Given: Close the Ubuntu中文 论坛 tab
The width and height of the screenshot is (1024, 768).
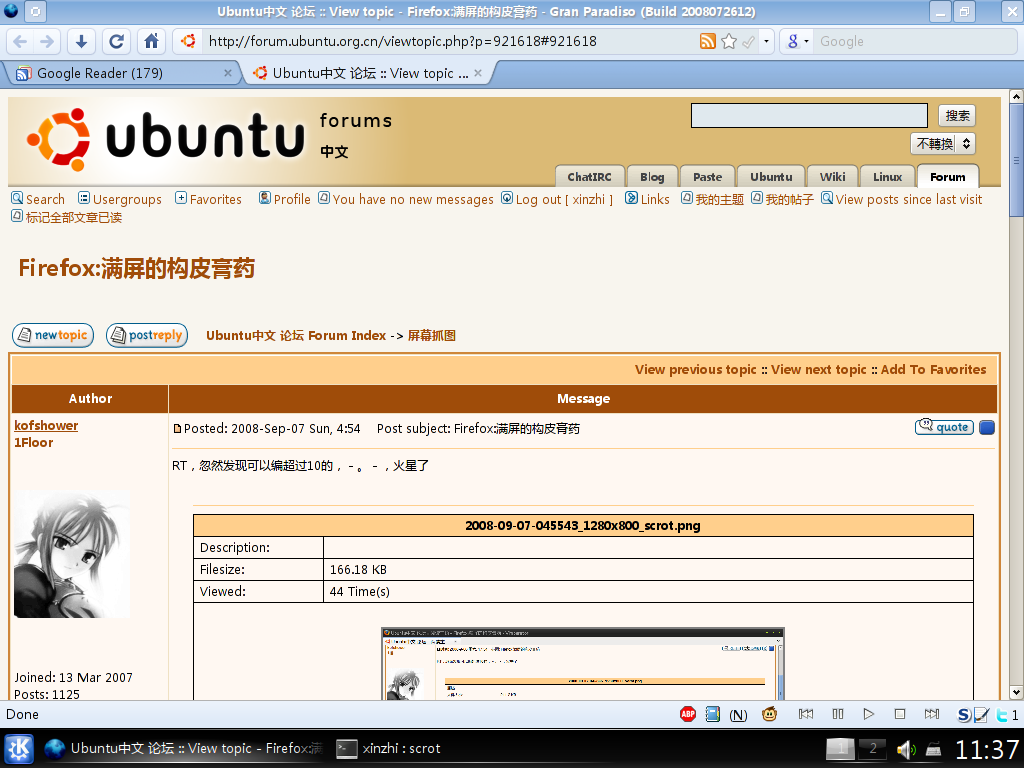Looking at the screenshot, I should 478,73.
